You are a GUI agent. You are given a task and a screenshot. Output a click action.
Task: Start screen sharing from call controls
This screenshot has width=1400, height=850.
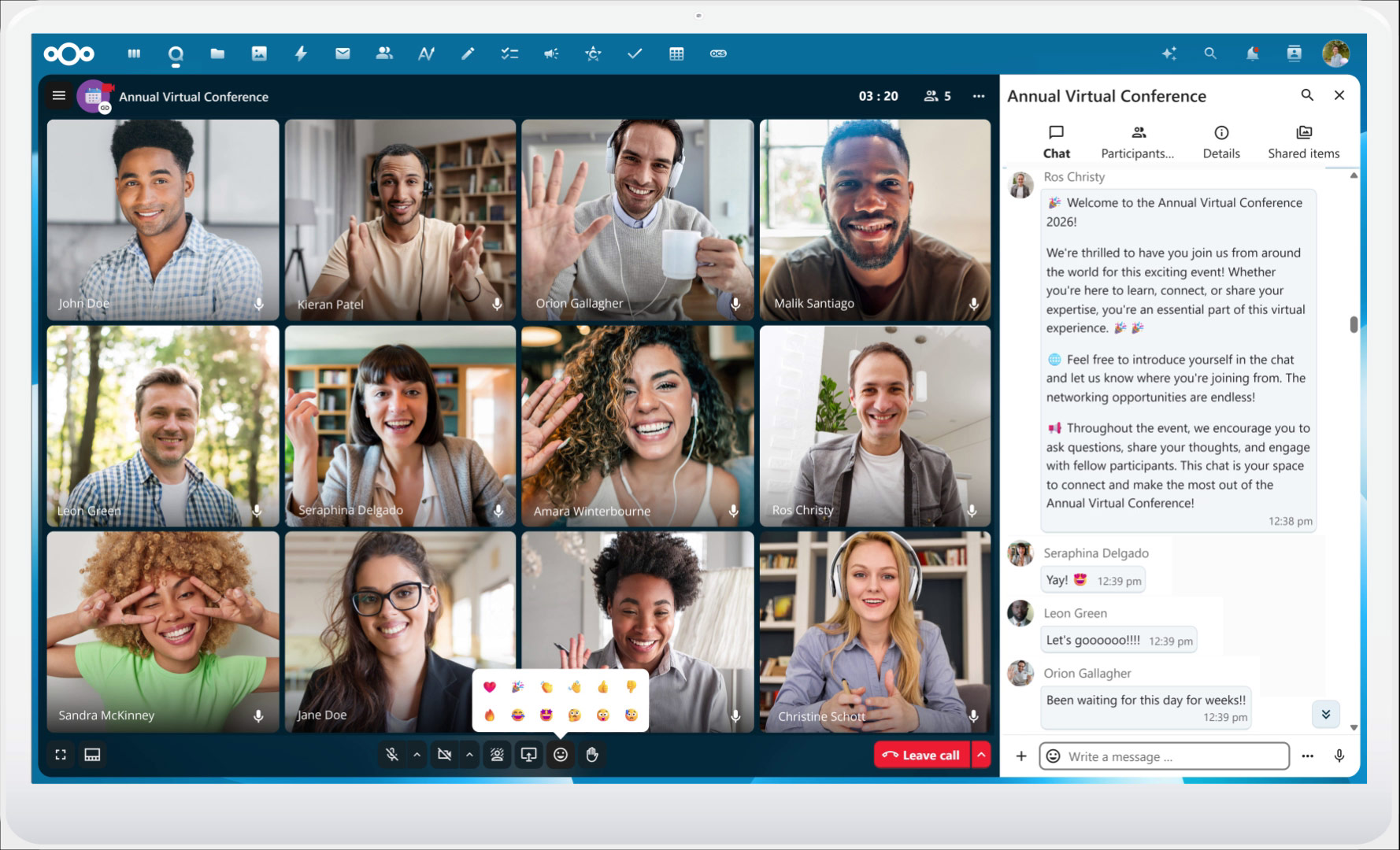(528, 755)
